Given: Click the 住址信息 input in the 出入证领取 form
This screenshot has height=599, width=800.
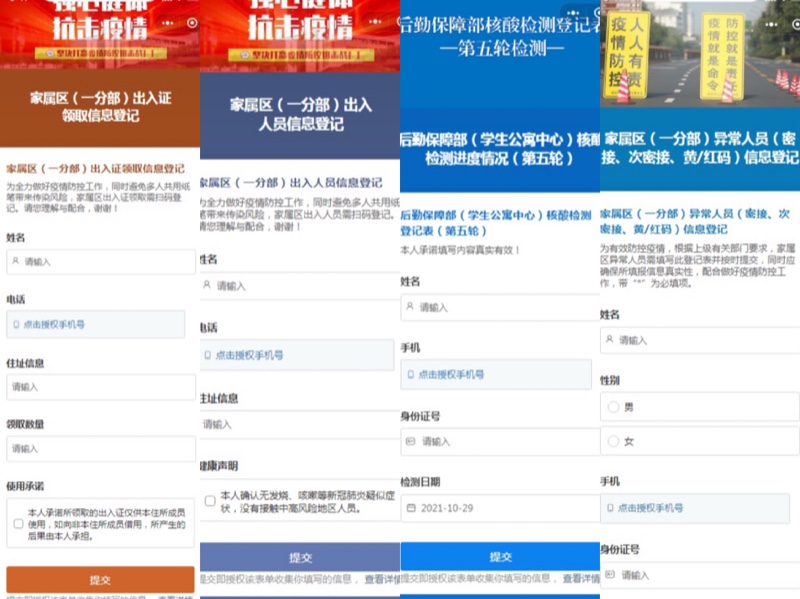Looking at the screenshot, I should 100,386.
